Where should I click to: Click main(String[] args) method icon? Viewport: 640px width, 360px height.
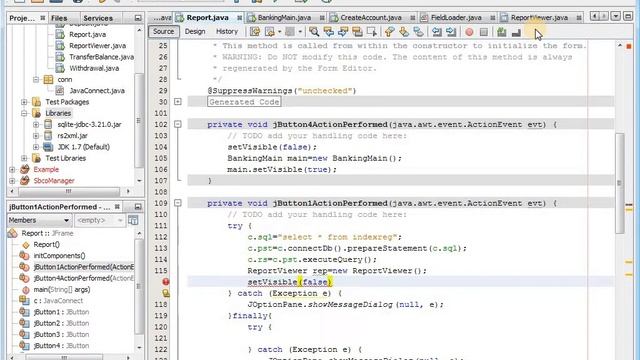[25, 289]
